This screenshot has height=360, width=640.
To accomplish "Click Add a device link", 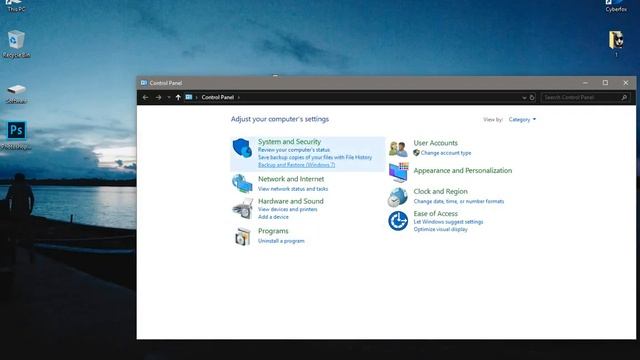I will point(273,217).
